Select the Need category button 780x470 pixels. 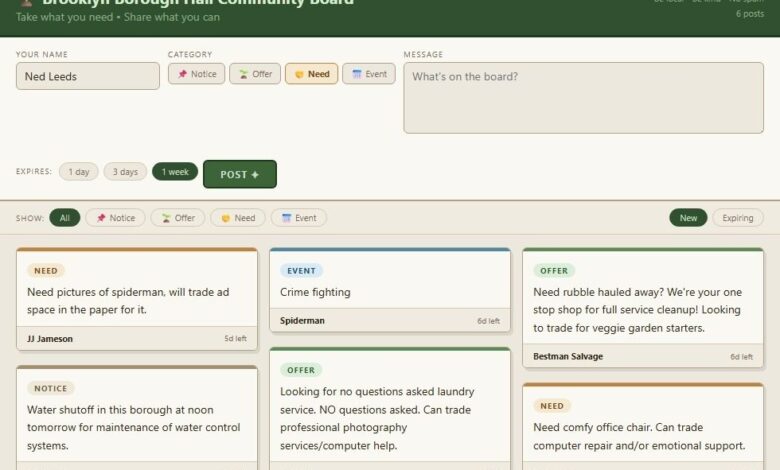pyautogui.click(x=311, y=74)
